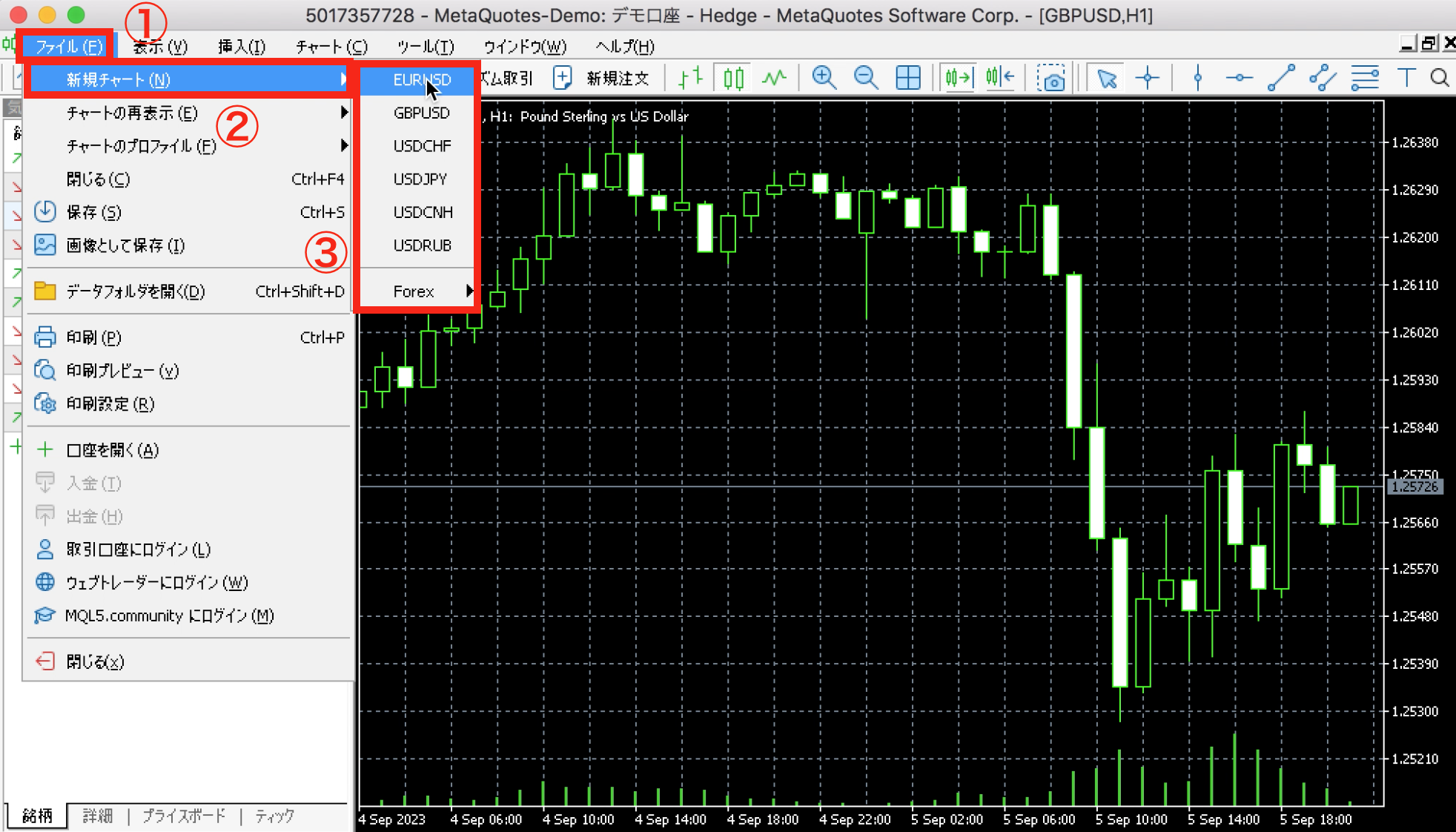Viewport: 1456px width, 832px height.
Task: Expand the Forex submenu arrow
Action: click(469, 291)
